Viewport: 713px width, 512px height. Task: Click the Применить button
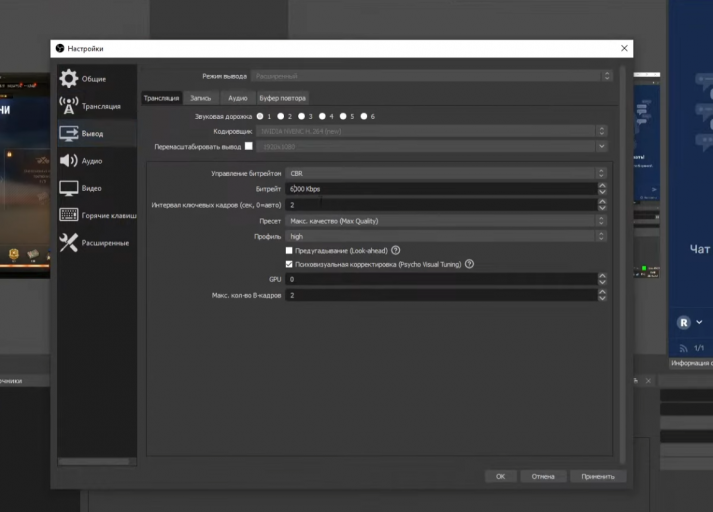[598, 476]
